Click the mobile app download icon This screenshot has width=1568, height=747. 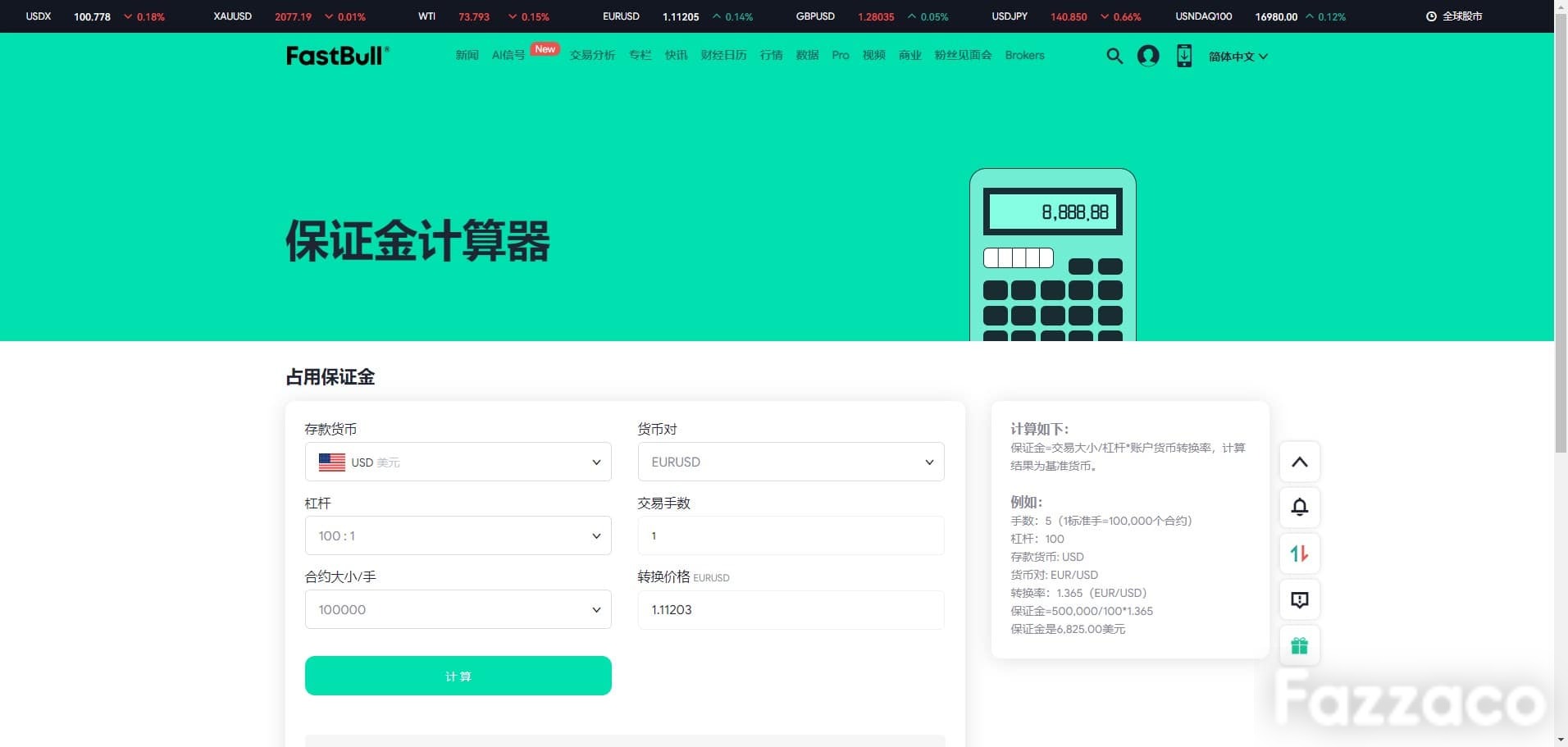coord(1184,56)
